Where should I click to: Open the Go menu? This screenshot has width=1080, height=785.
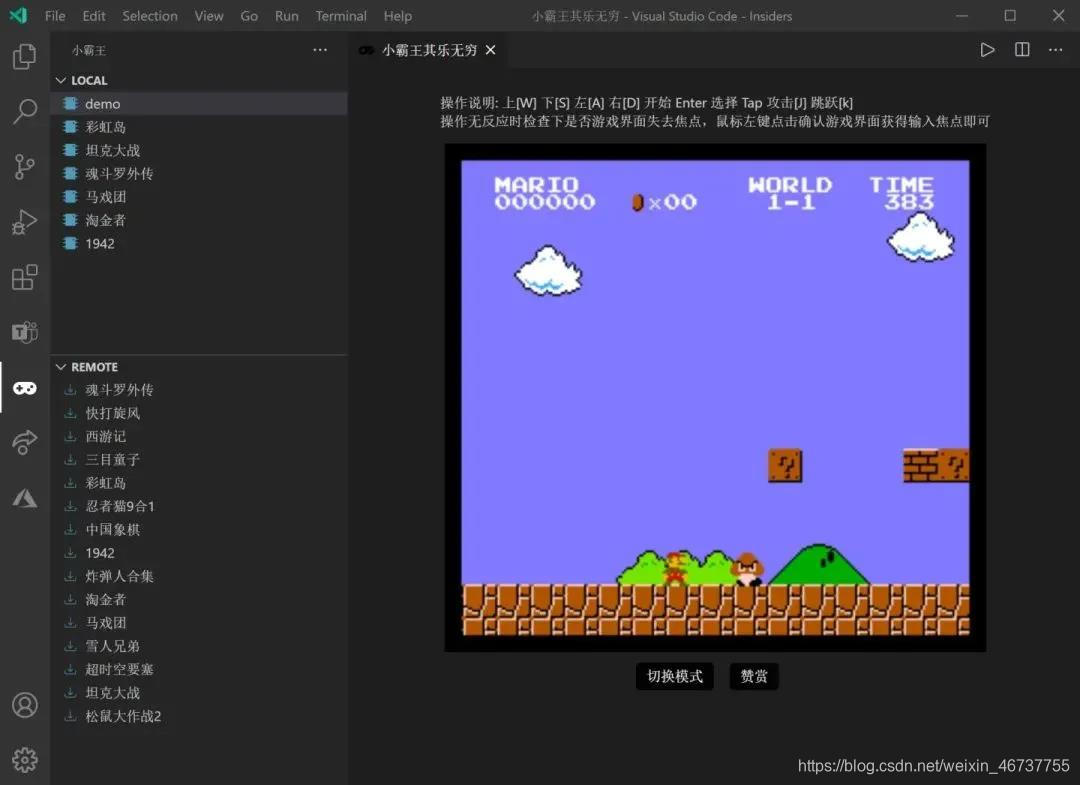(x=249, y=16)
